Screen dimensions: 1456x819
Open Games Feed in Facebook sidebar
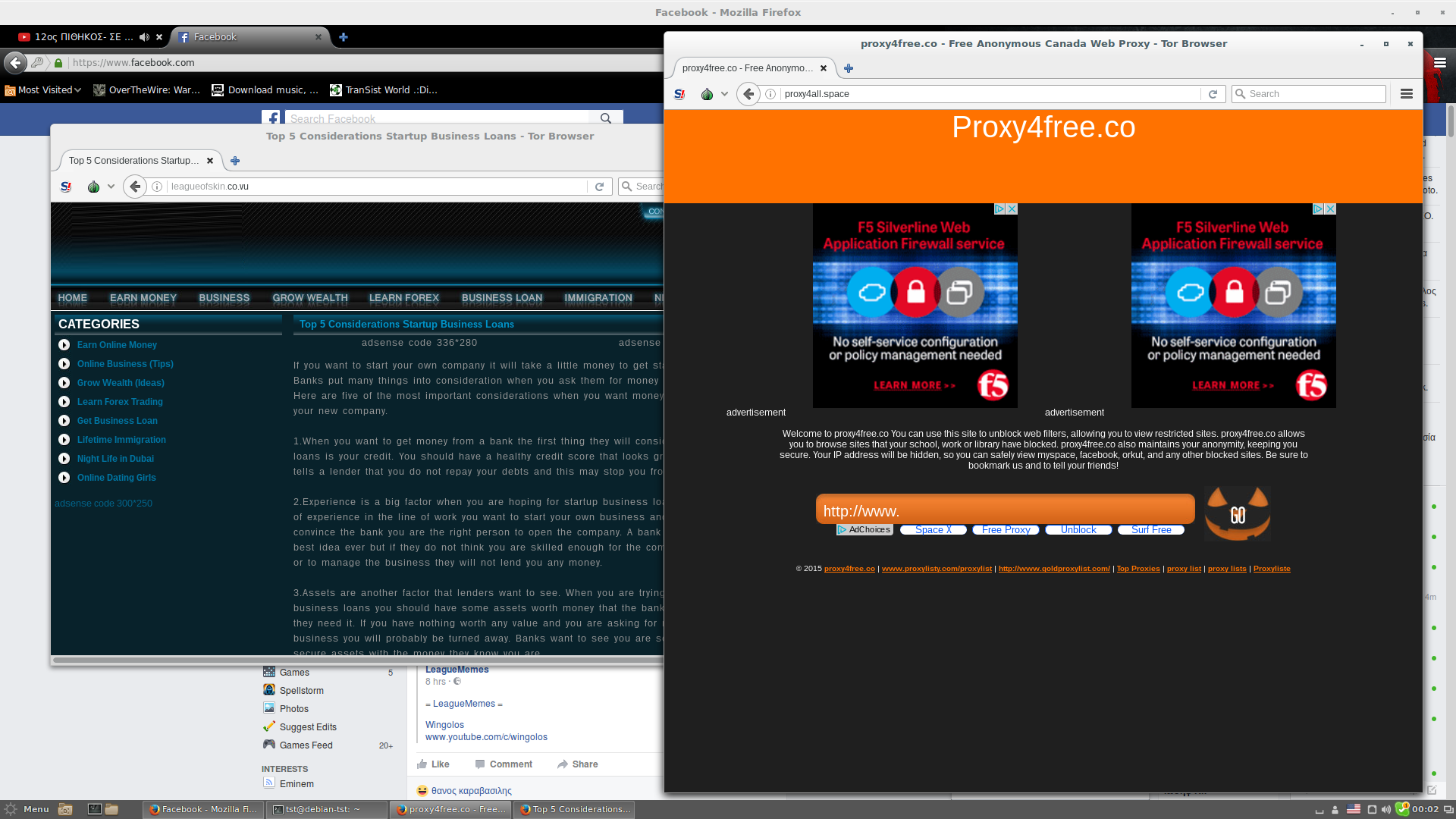click(306, 745)
